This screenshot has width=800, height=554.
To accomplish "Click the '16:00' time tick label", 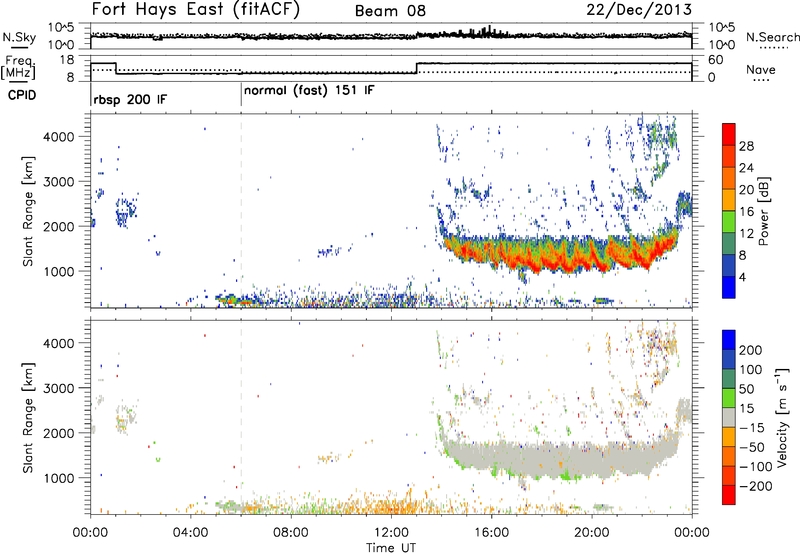I will coord(491,533).
